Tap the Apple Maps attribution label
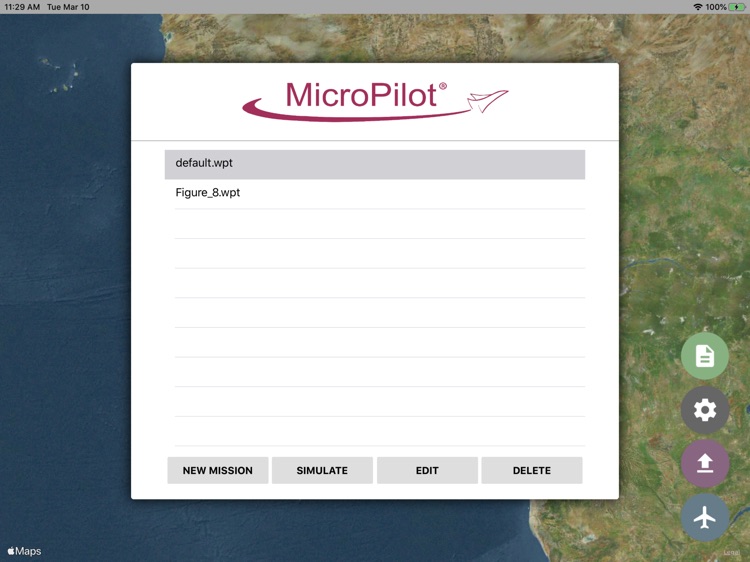This screenshot has height=562, width=750. [24, 551]
